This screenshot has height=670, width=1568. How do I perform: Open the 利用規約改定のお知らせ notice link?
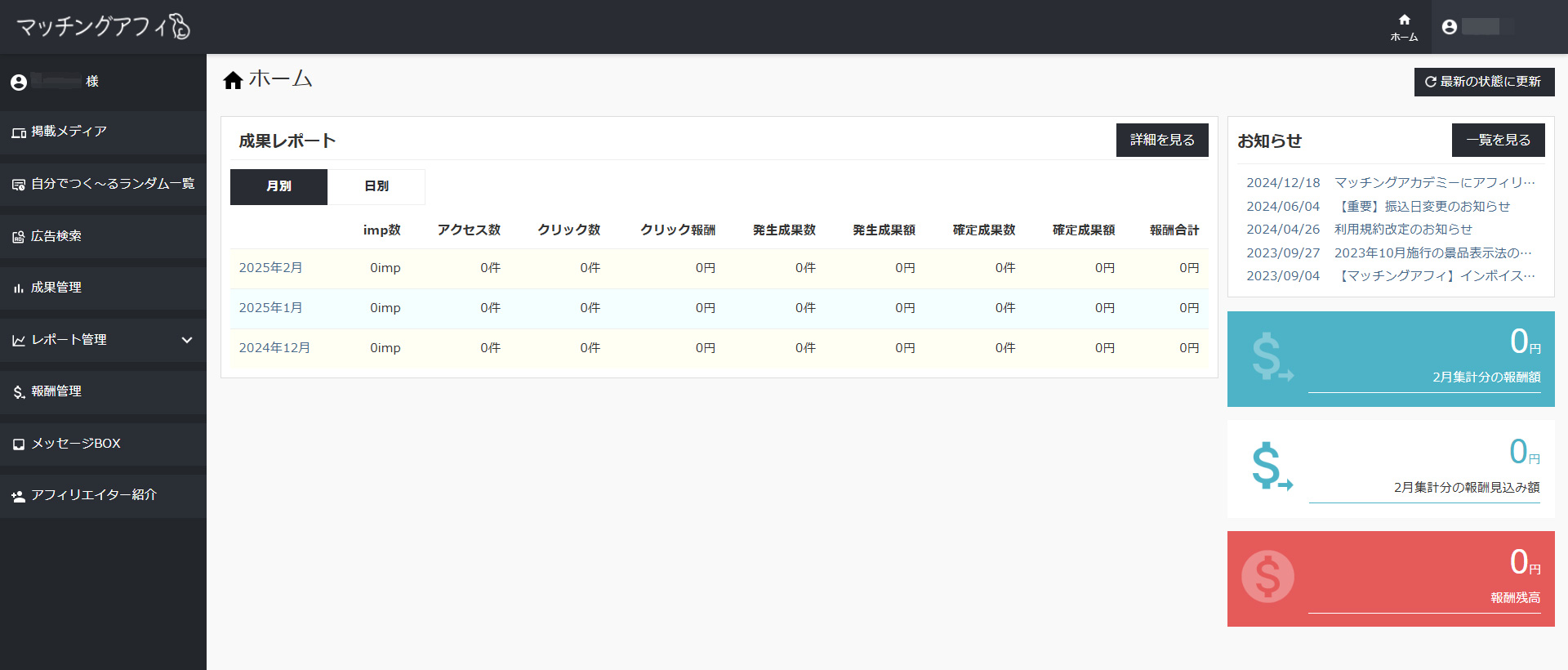click(x=1403, y=230)
